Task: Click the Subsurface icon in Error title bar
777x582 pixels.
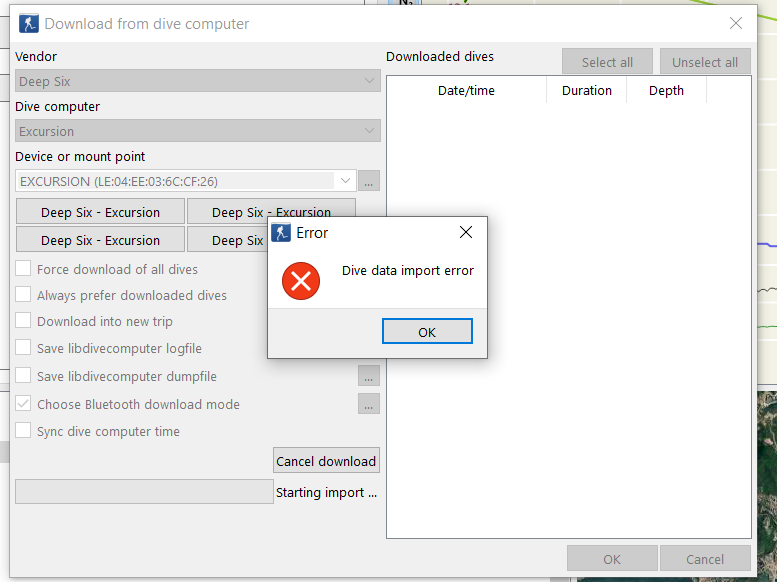Action: coord(281,232)
